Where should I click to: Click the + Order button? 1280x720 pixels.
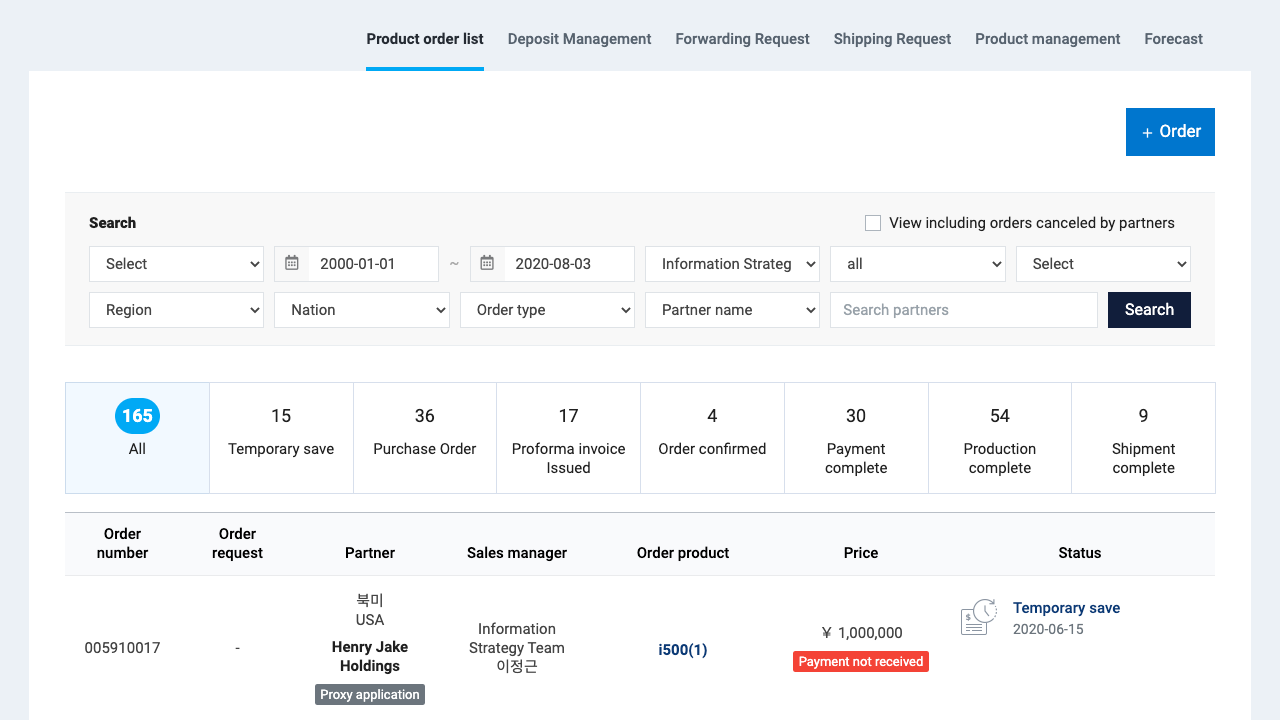1170,132
